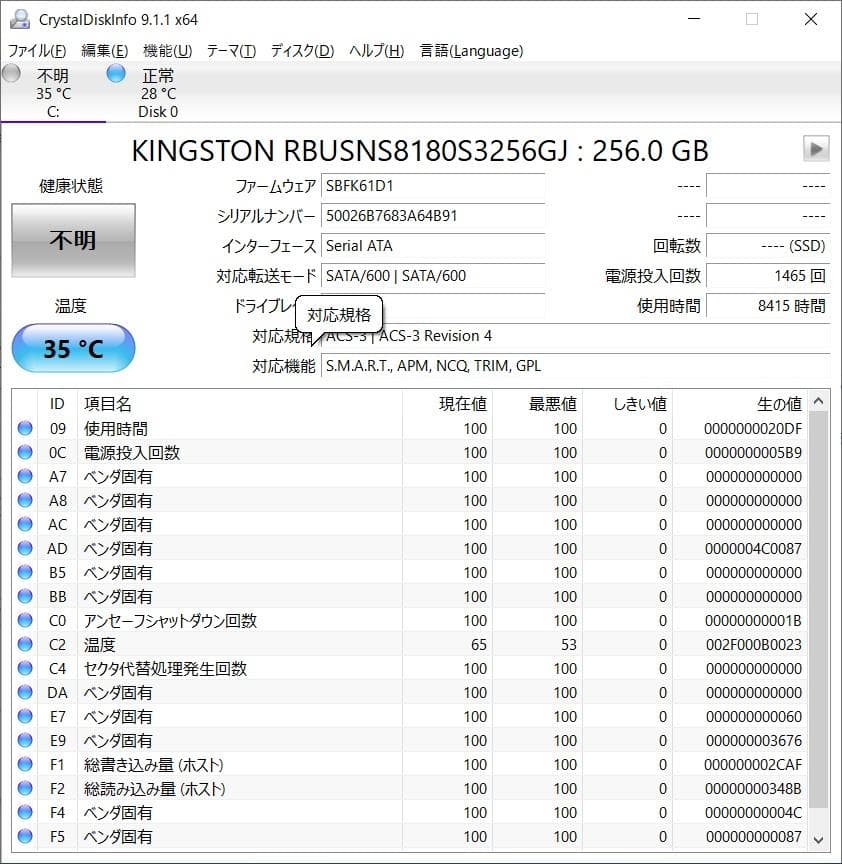This screenshot has width=842, height=864.
Task: Click the blue status icon beside 使用時間
Action: 24,428
